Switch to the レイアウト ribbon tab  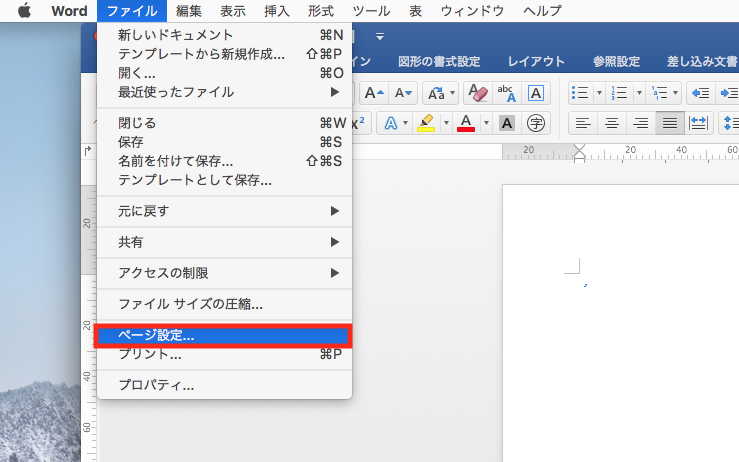pyautogui.click(x=536, y=61)
